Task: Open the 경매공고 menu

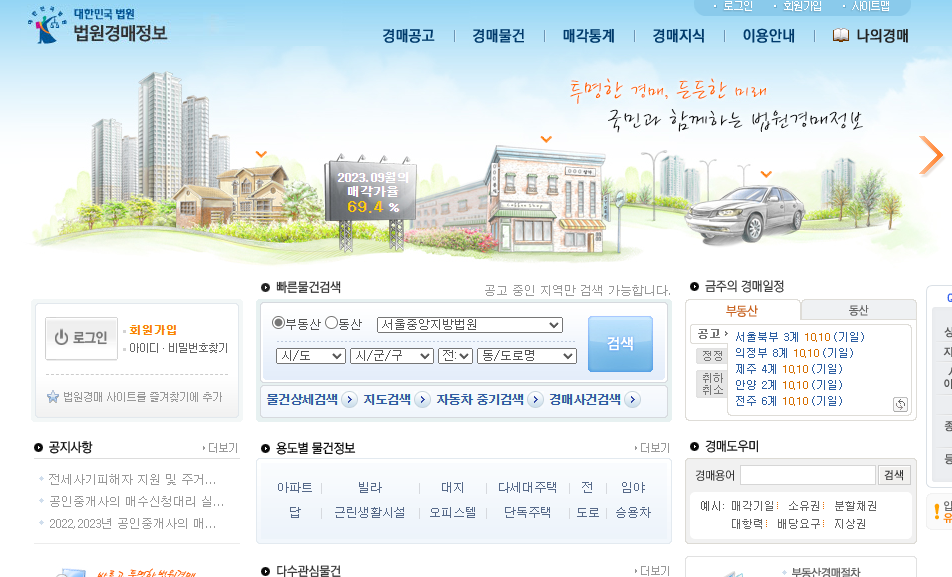Action: click(409, 36)
